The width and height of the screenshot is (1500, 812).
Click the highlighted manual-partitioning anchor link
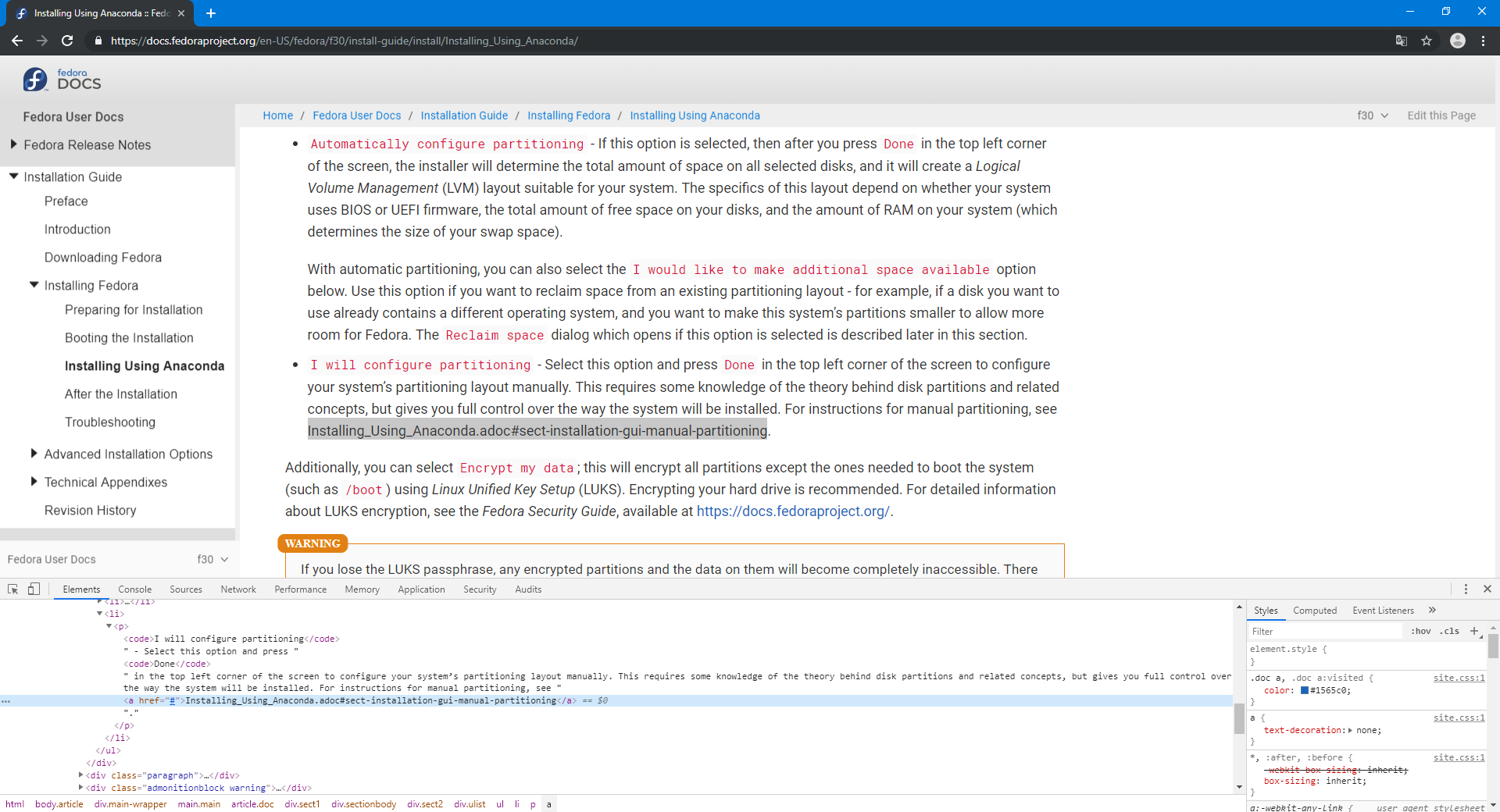537,431
